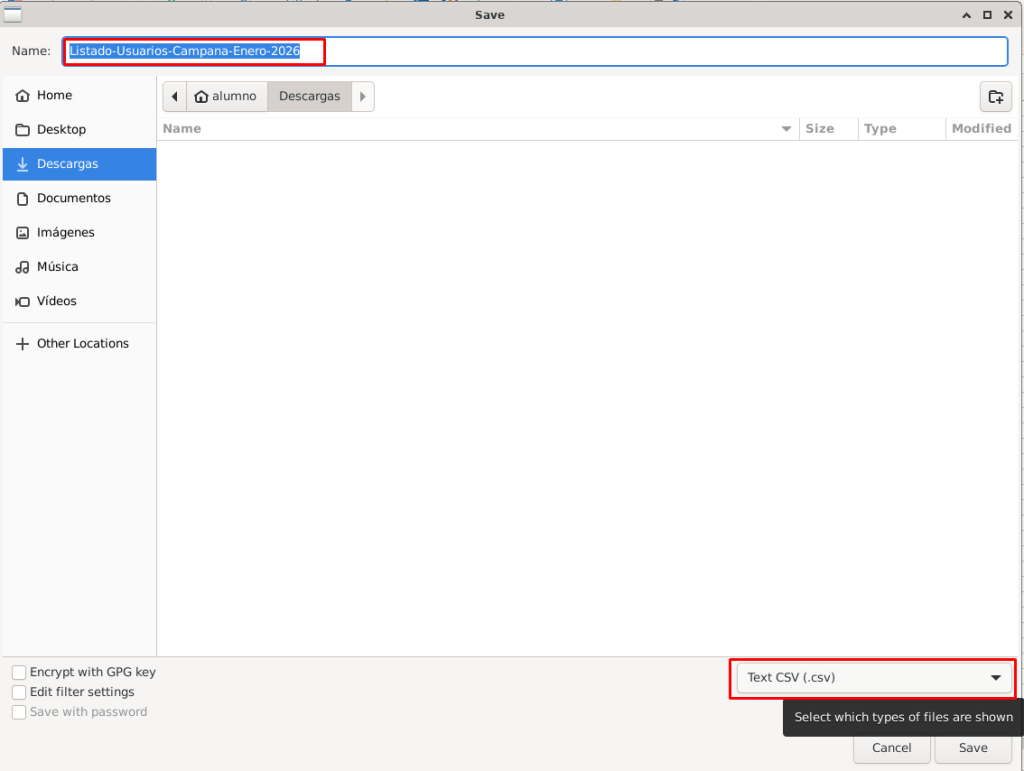Viewport: 1024px width, 771px height.
Task: Click the Música note icon in sidebar
Action: [22, 267]
